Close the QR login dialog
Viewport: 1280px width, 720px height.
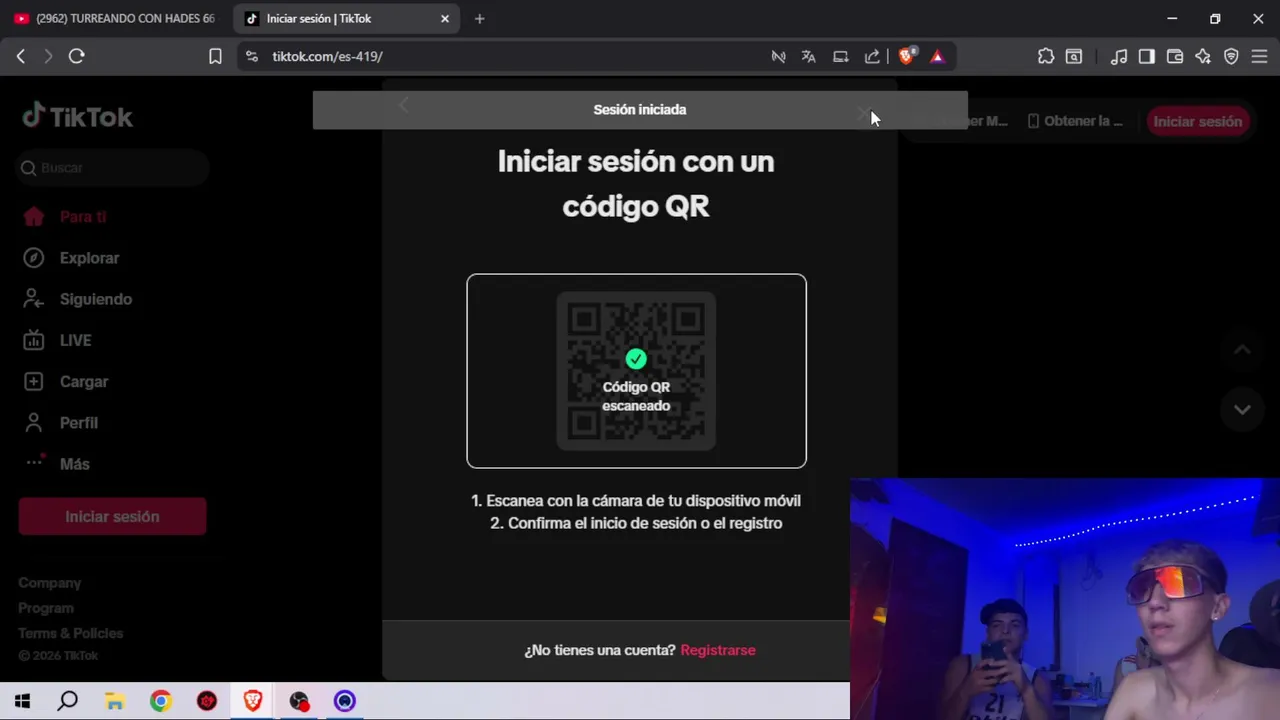[864, 115]
